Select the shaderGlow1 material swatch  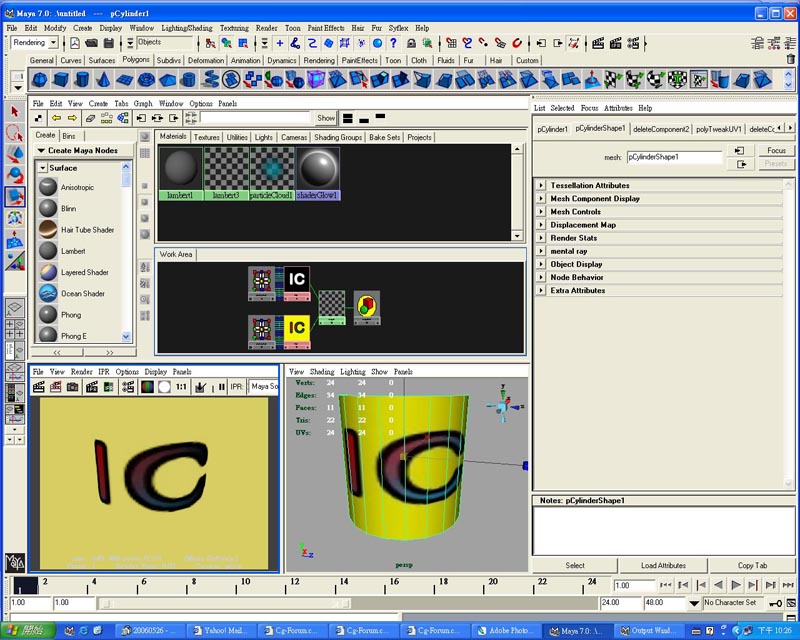point(318,174)
